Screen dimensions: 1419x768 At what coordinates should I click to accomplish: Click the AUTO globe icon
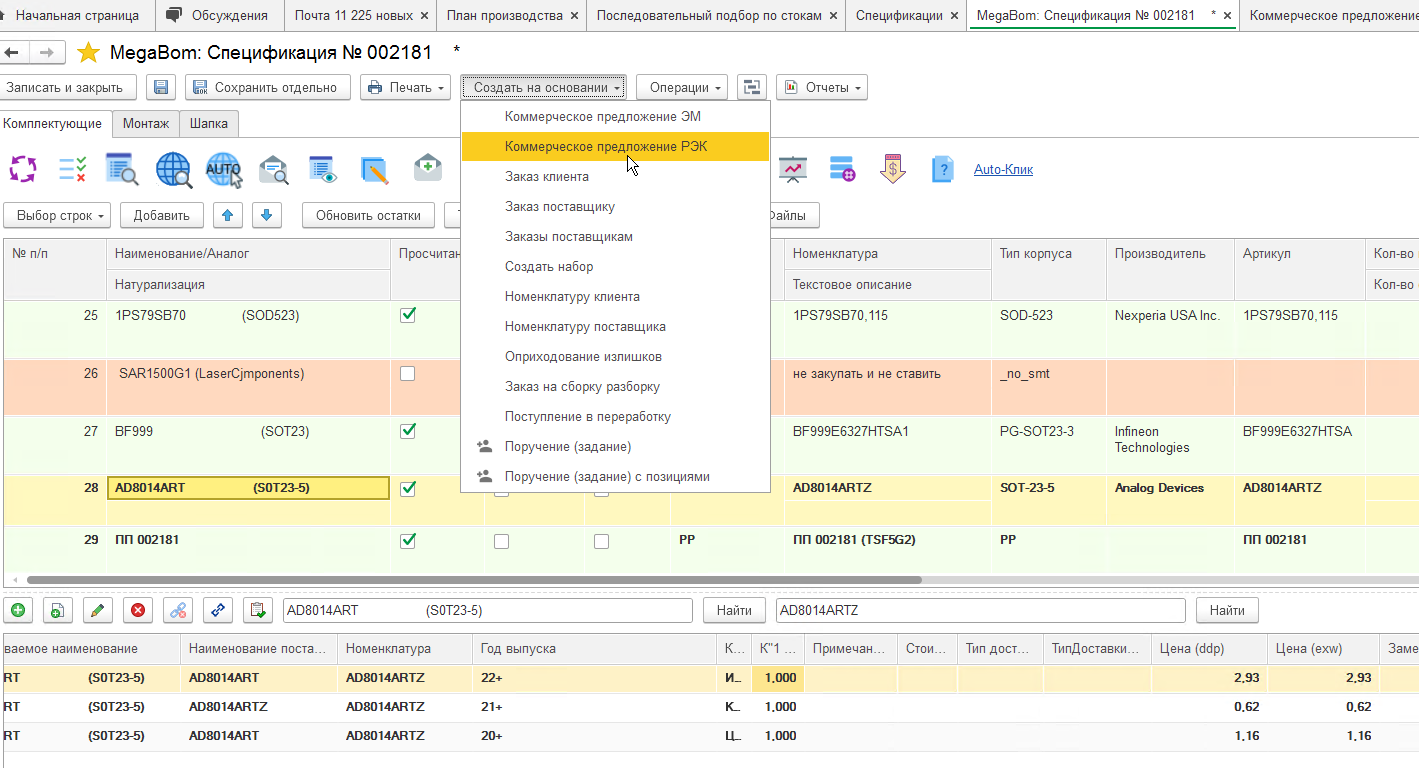[223, 170]
